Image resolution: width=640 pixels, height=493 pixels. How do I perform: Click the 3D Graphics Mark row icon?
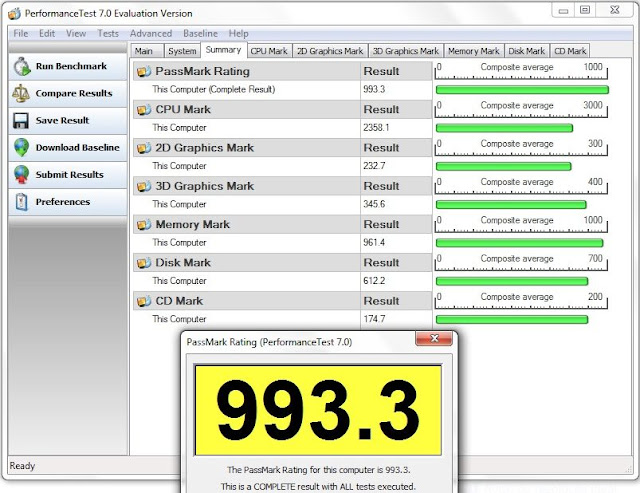(x=144, y=187)
